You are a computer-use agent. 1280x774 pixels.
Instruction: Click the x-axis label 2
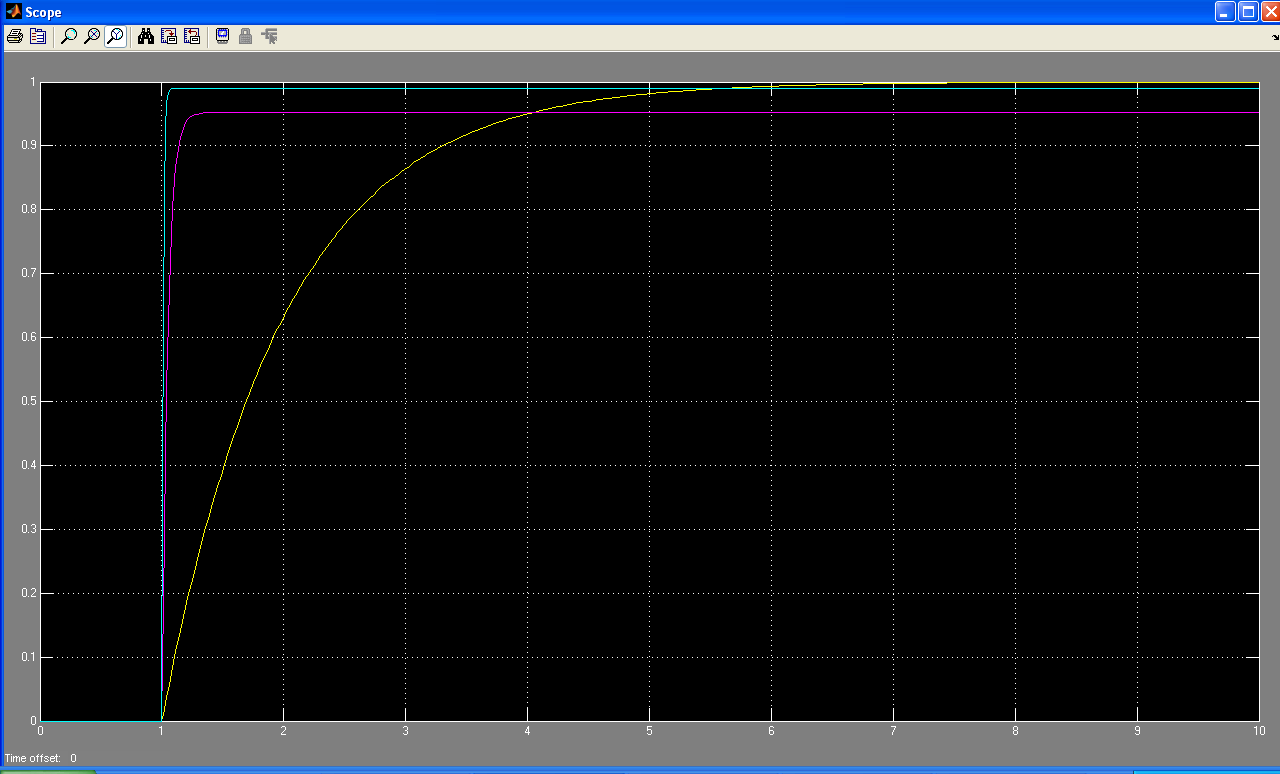click(284, 731)
